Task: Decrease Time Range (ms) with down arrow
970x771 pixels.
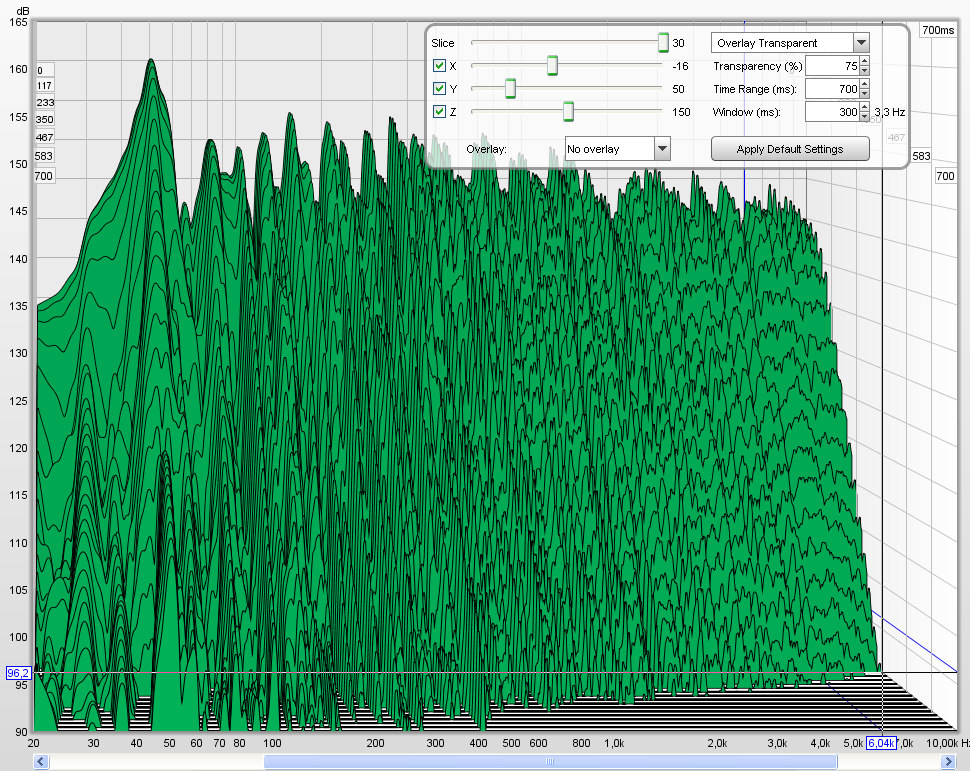Action: (864, 93)
